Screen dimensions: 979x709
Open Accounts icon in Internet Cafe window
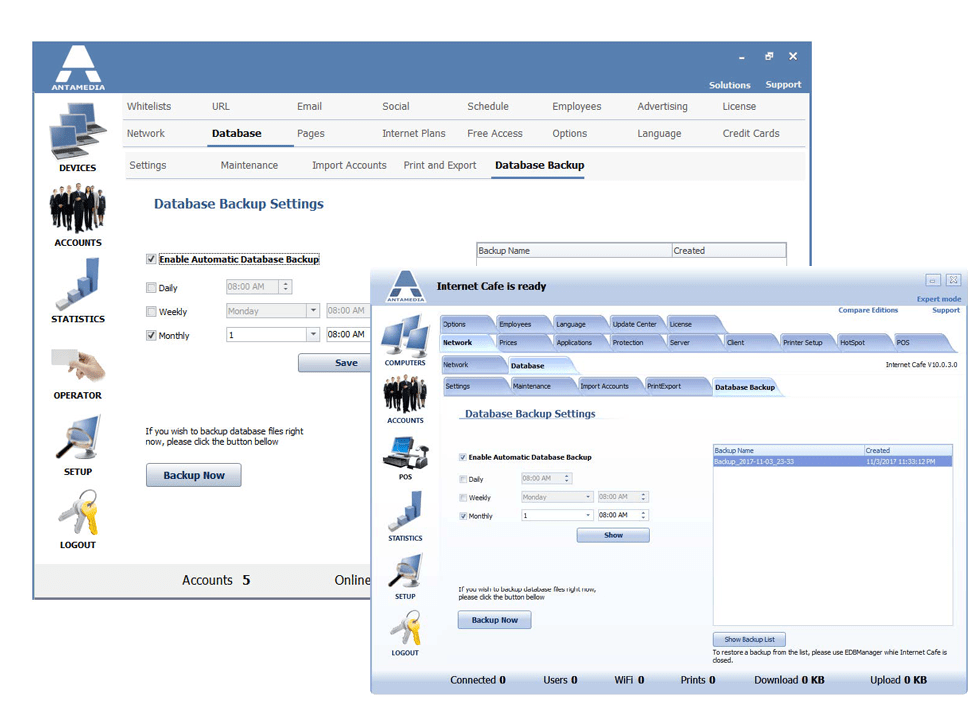(405, 394)
